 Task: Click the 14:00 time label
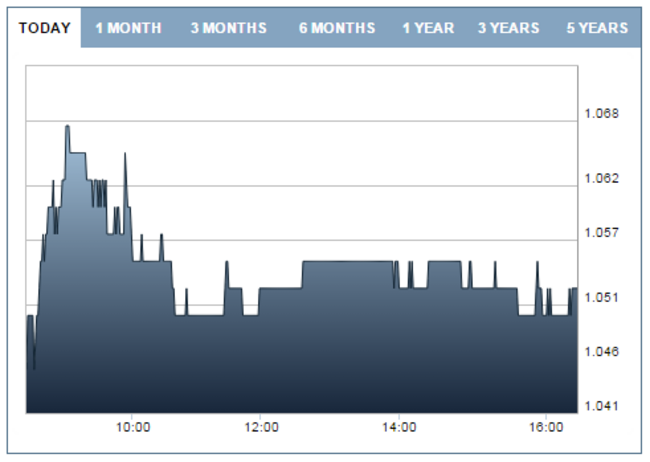pos(399,428)
